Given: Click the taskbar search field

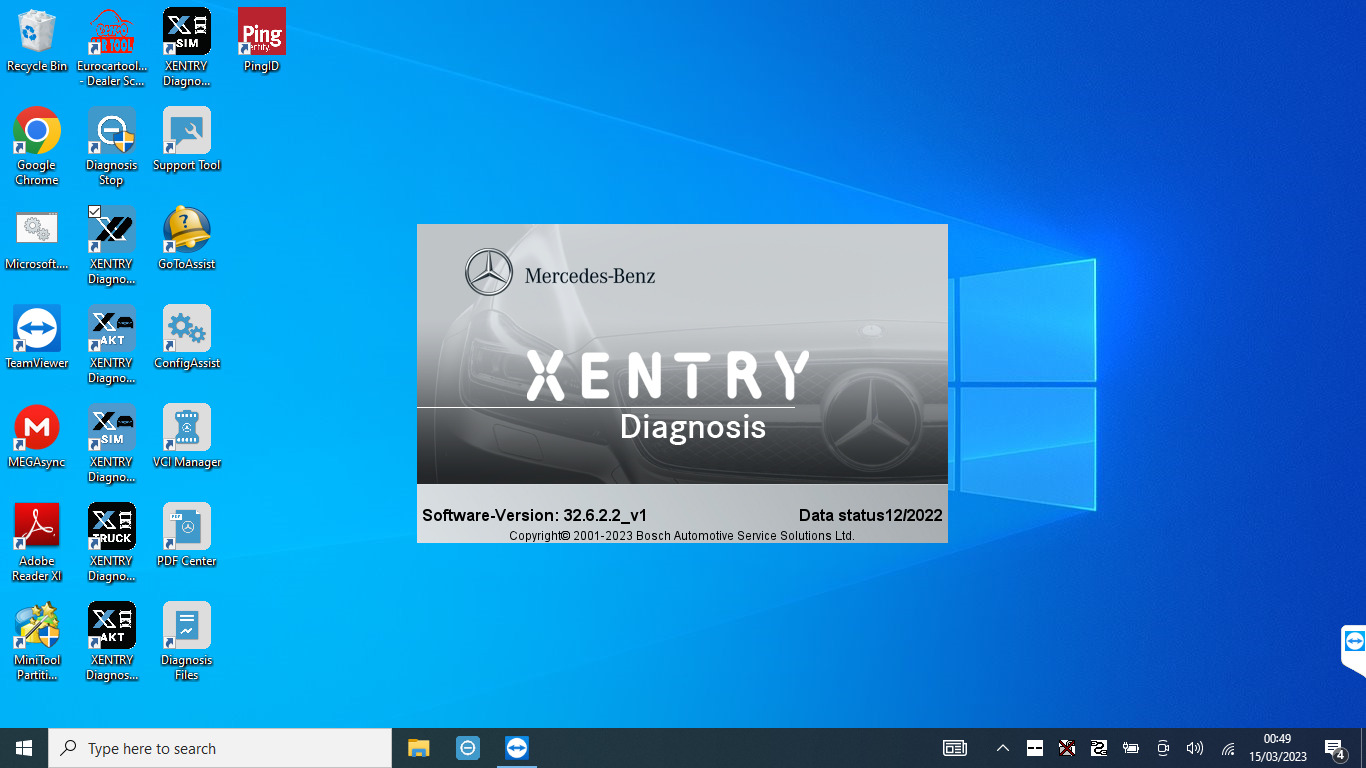Looking at the screenshot, I should click(220, 747).
